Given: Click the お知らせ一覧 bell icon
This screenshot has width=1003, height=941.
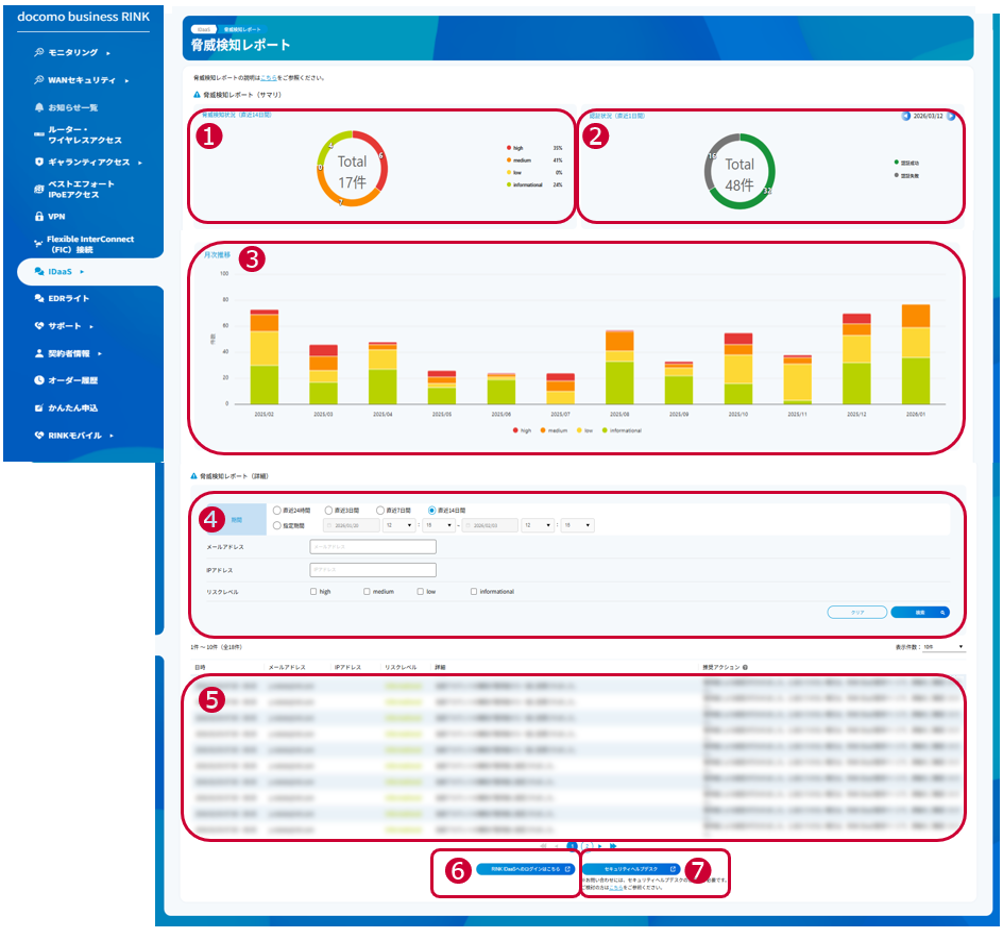Looking at the screenshot, I should [39, 107].
